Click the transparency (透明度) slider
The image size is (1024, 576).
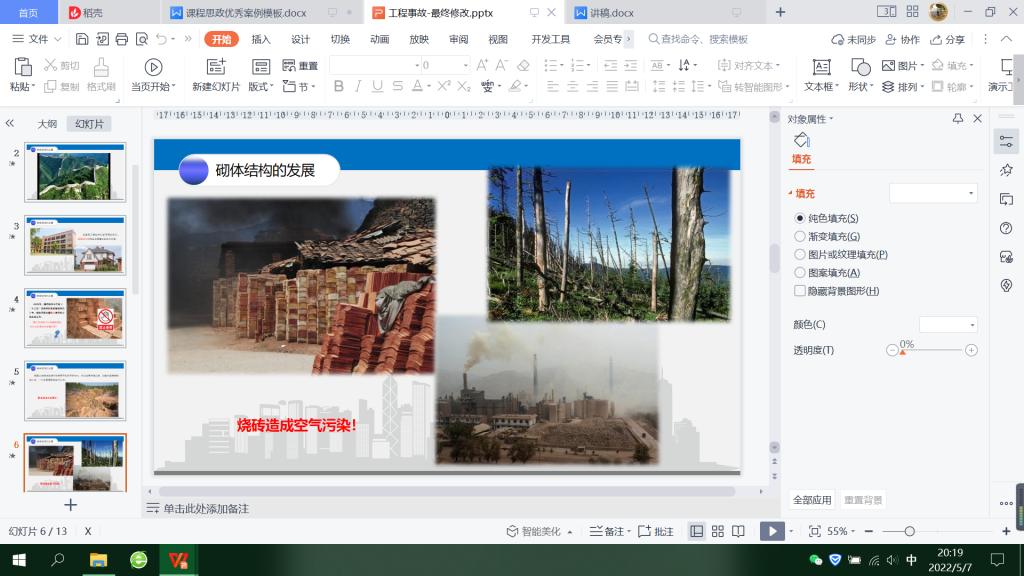(x=931, y=351)
